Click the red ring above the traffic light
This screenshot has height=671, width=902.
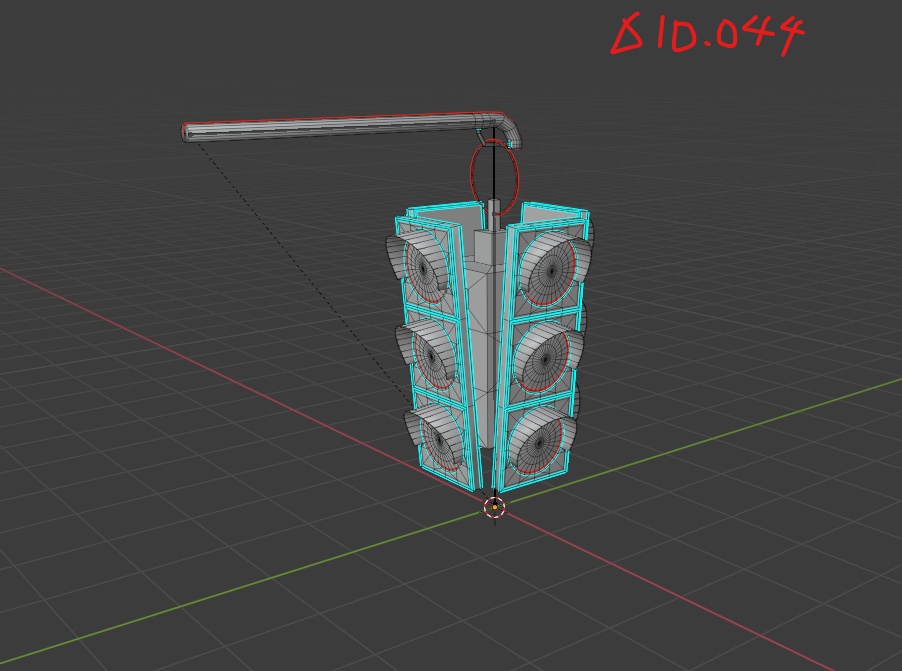(494, 176)
